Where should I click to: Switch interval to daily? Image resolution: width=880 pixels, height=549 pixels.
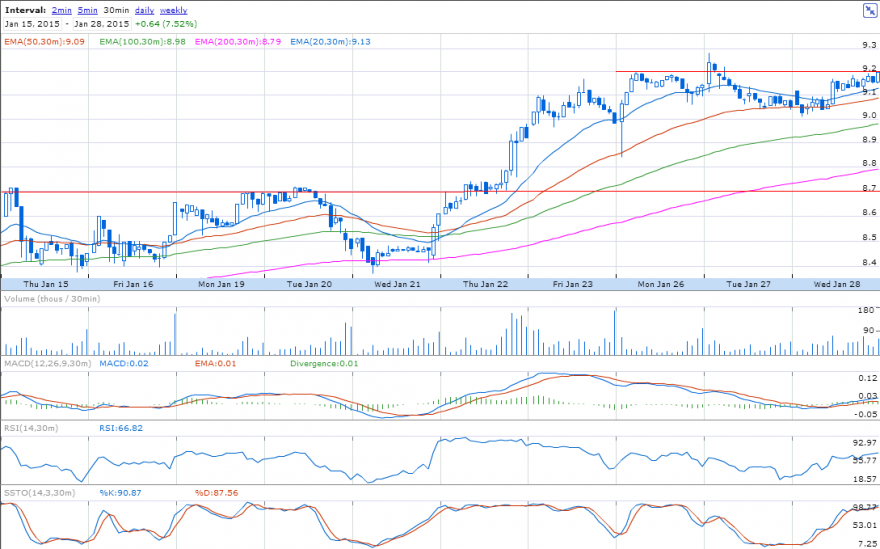click(145, 10)
